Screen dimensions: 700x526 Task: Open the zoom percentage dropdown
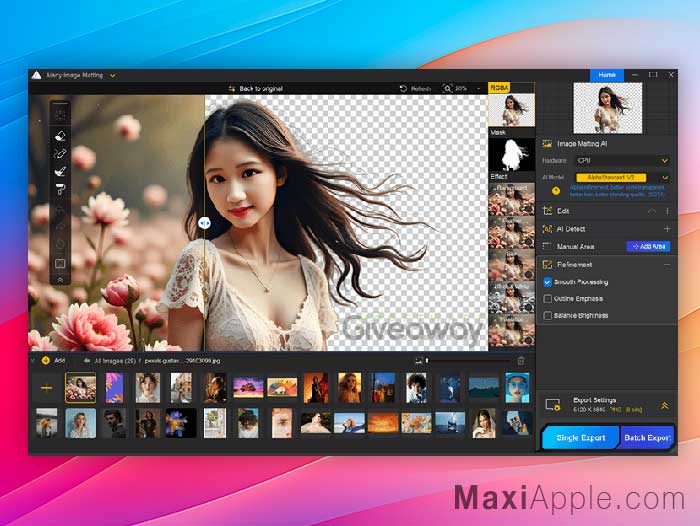click(479, 88)
